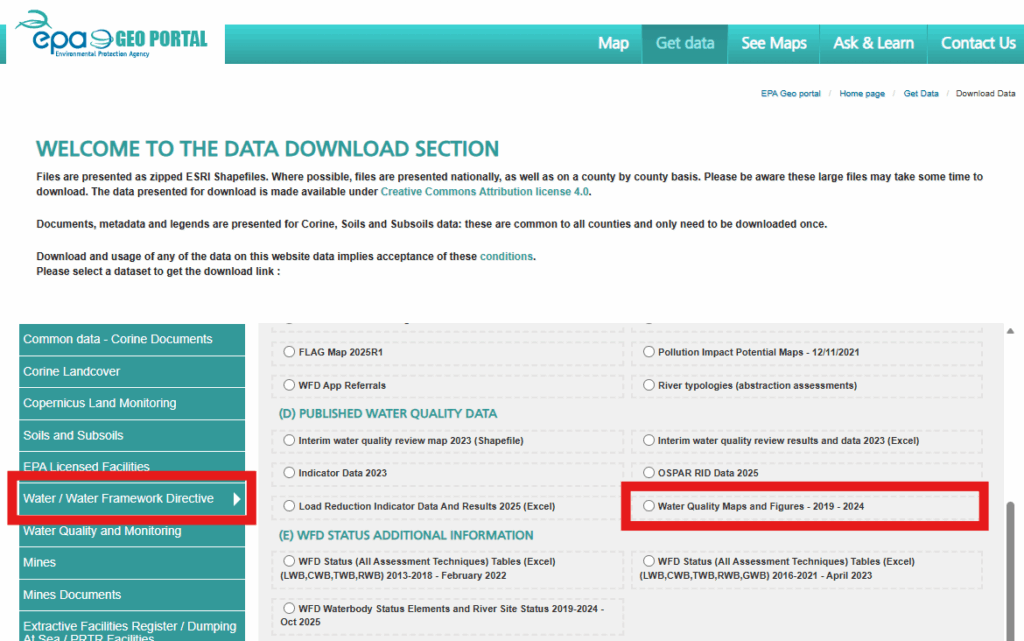Expand the Water / Water Framework Directive submenu arrow

point(238,497)
